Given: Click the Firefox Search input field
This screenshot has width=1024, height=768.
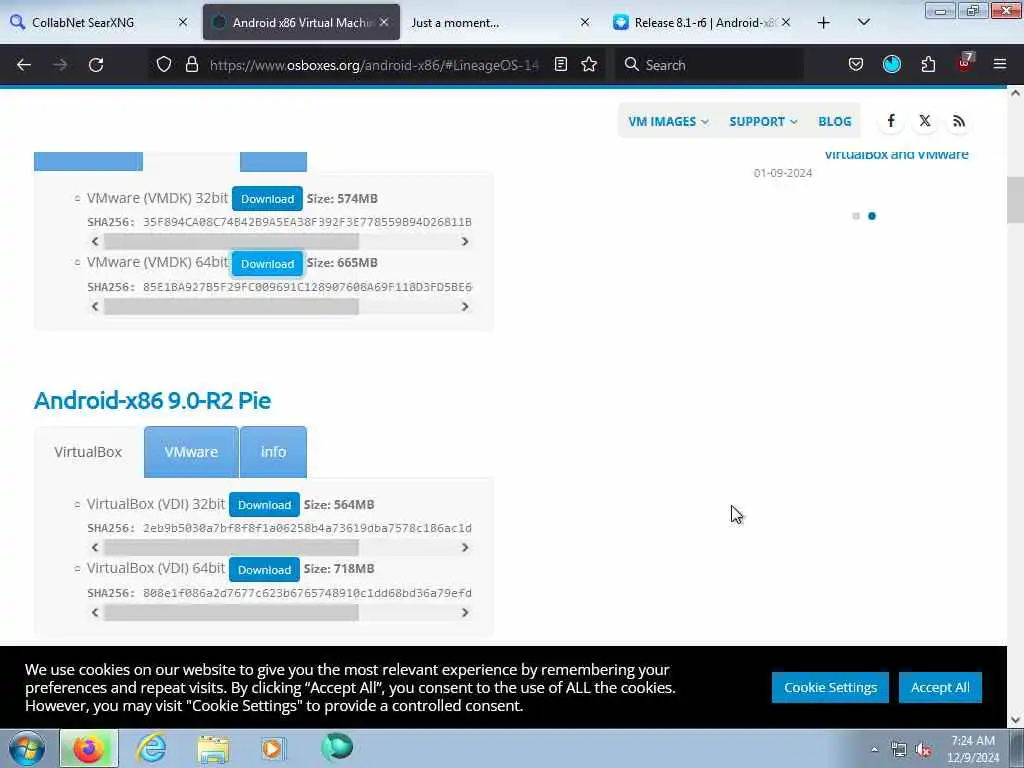Looking at the screenshot, I should 709,65.
